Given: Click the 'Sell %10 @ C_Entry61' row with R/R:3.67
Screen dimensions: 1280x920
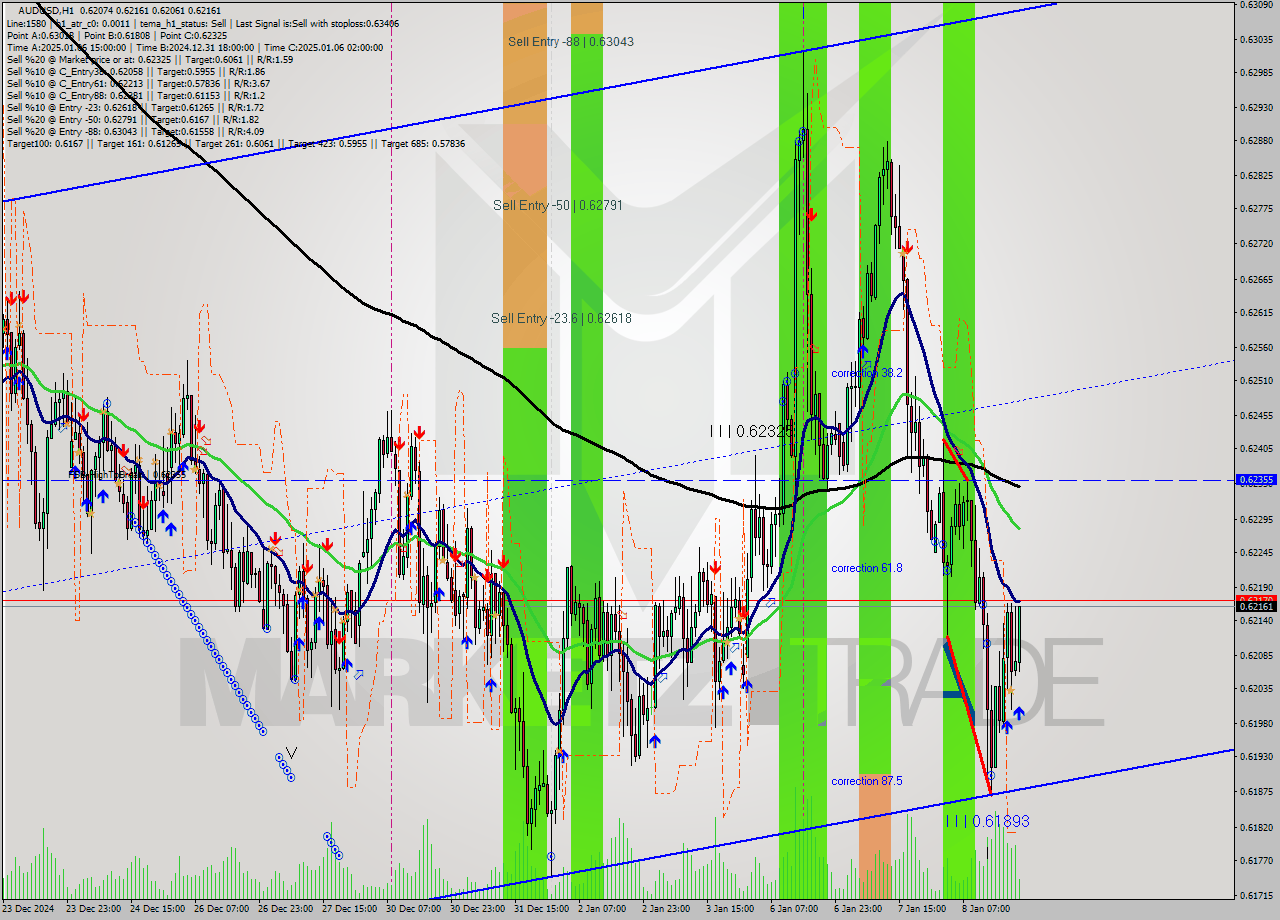Looking at the screenshot, I should coord(138,84).
